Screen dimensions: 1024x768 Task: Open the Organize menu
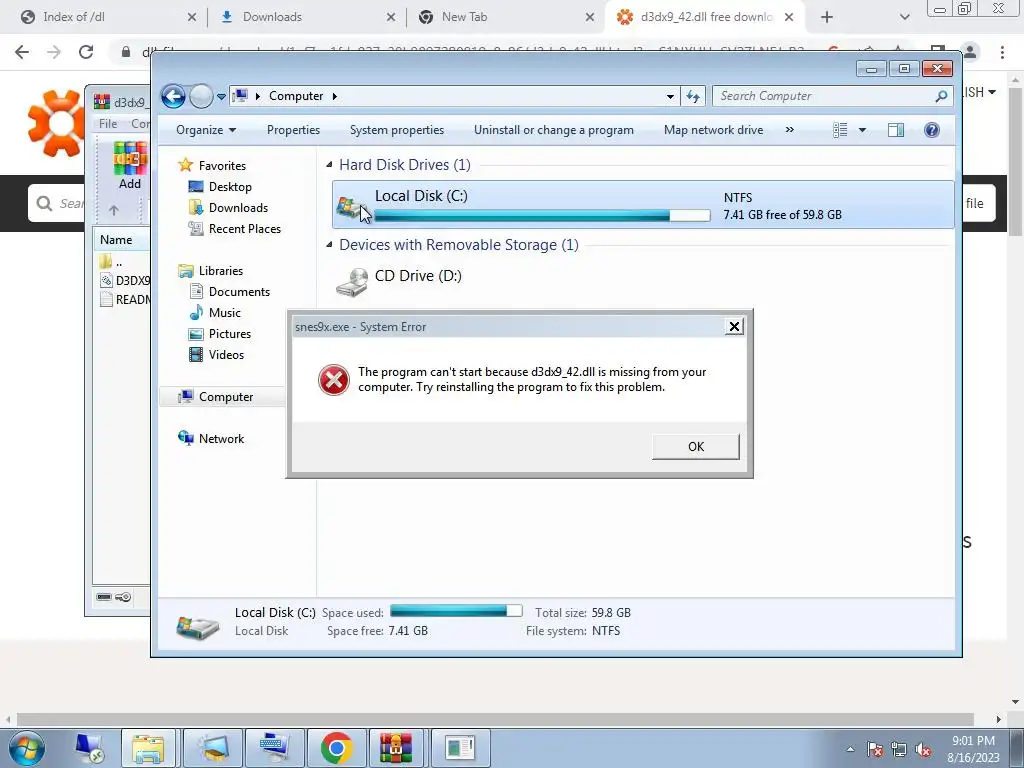tap(206, 130)
